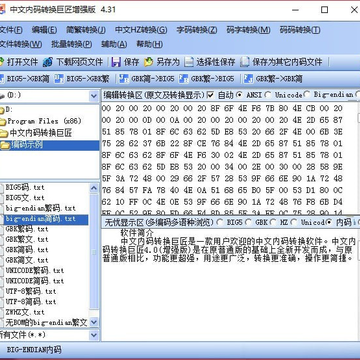Open the 文件转换(W) menu

pyautogui.click(x=21, y=44)
